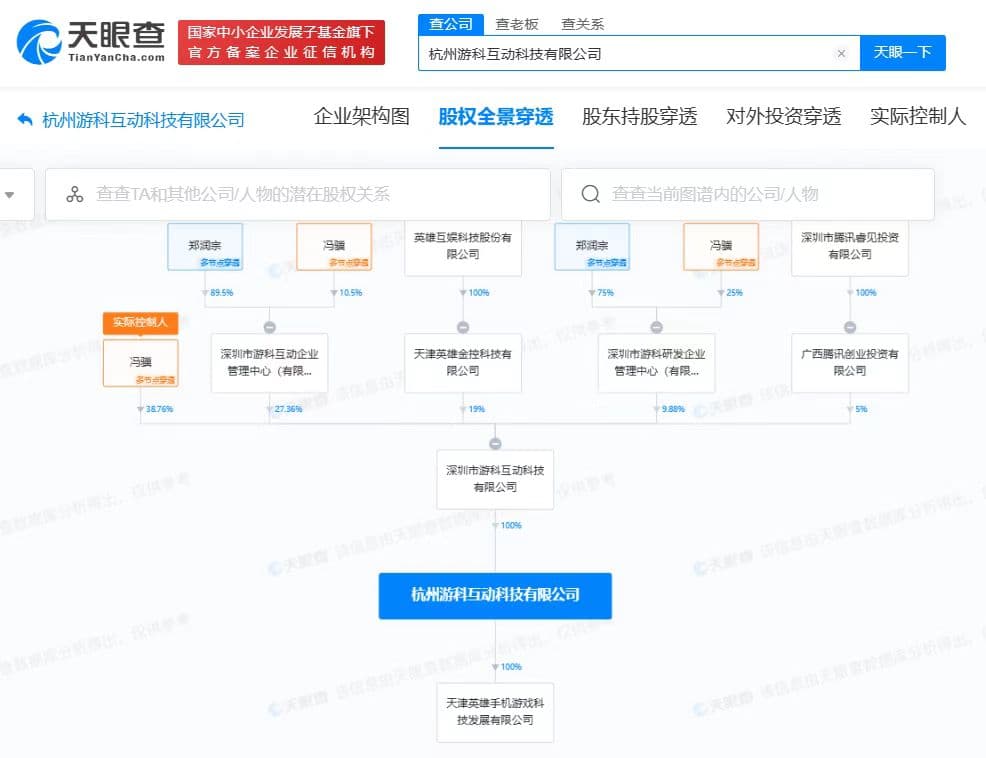This screenshot has height=758, width=986.
Task: Click the magnifier icon in the graph search box
Action: 590,194
